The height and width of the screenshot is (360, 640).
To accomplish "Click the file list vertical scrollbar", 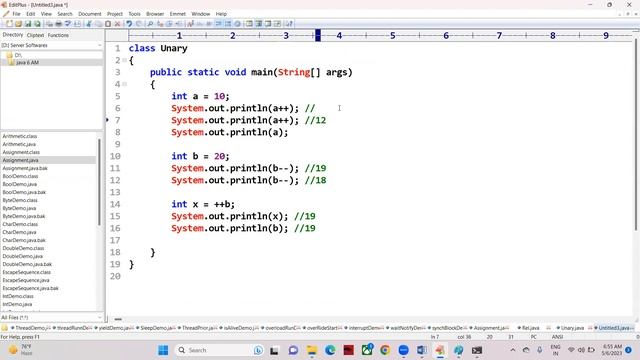I will click(x=99, y=182).
